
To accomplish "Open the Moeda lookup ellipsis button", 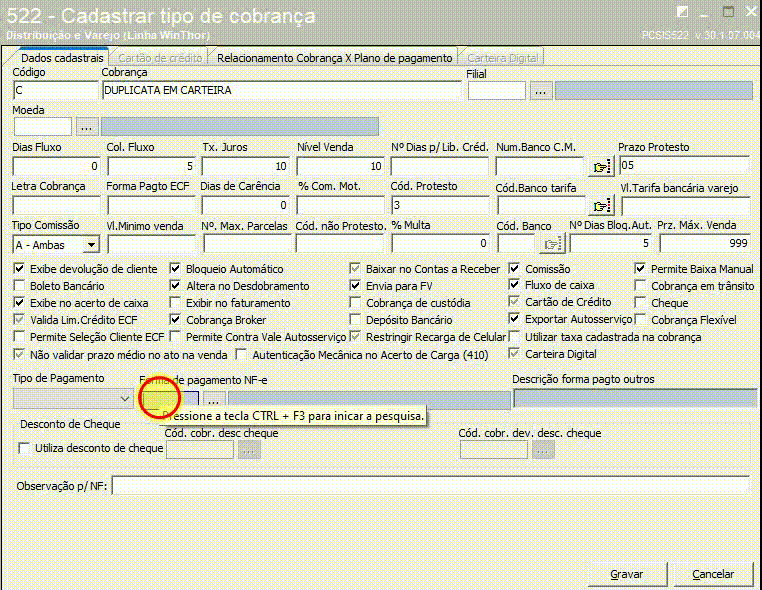I will (x=87, y=127).
